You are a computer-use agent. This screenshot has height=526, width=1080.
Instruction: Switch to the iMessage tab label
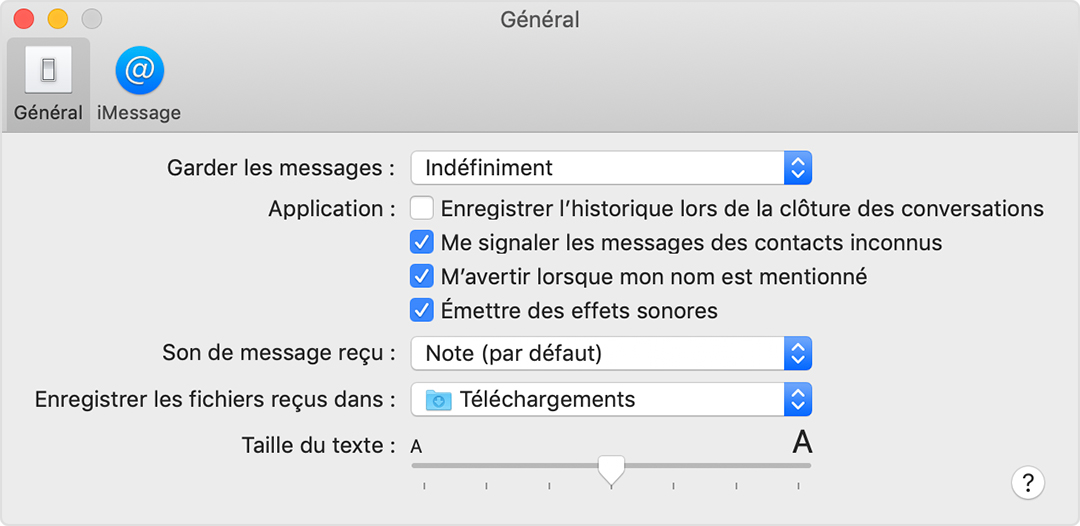pyautogui.click(x=139, y=113)
